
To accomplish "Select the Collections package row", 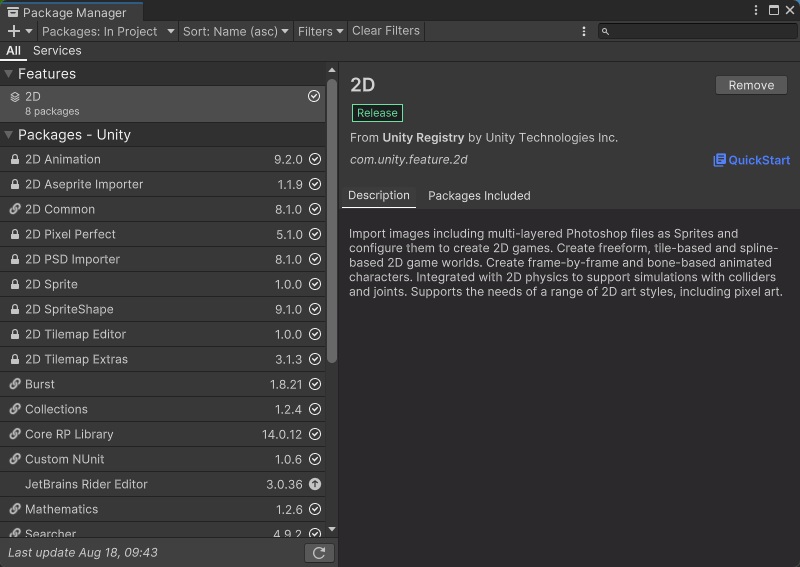I will [x=162, y=409].
